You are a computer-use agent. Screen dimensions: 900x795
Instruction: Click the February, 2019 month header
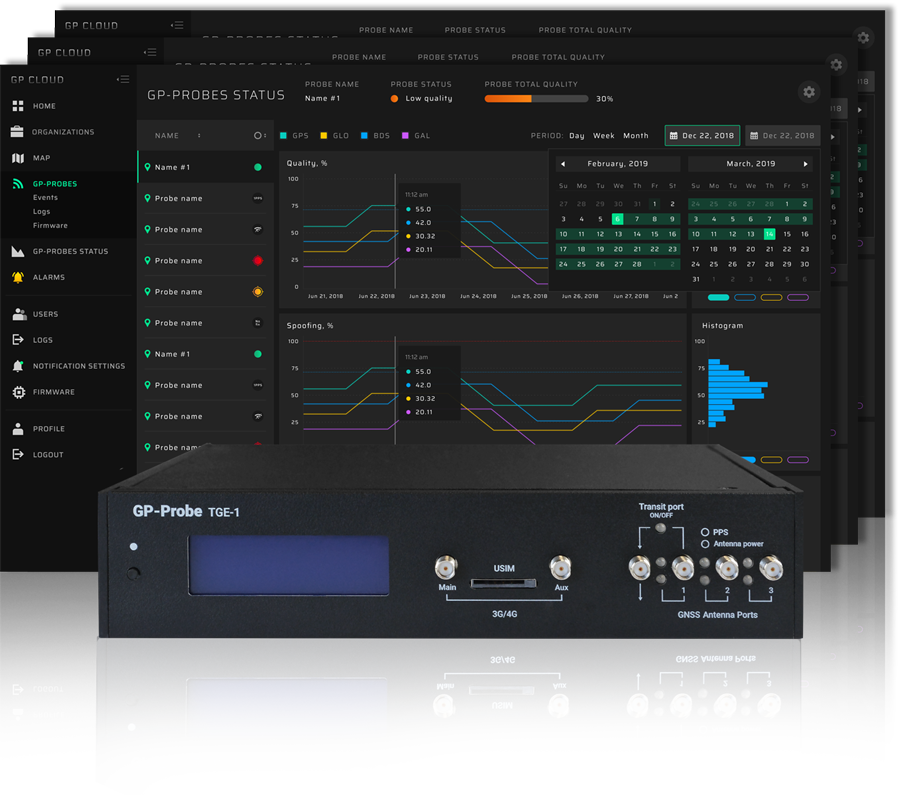click(x=618, y=164)
